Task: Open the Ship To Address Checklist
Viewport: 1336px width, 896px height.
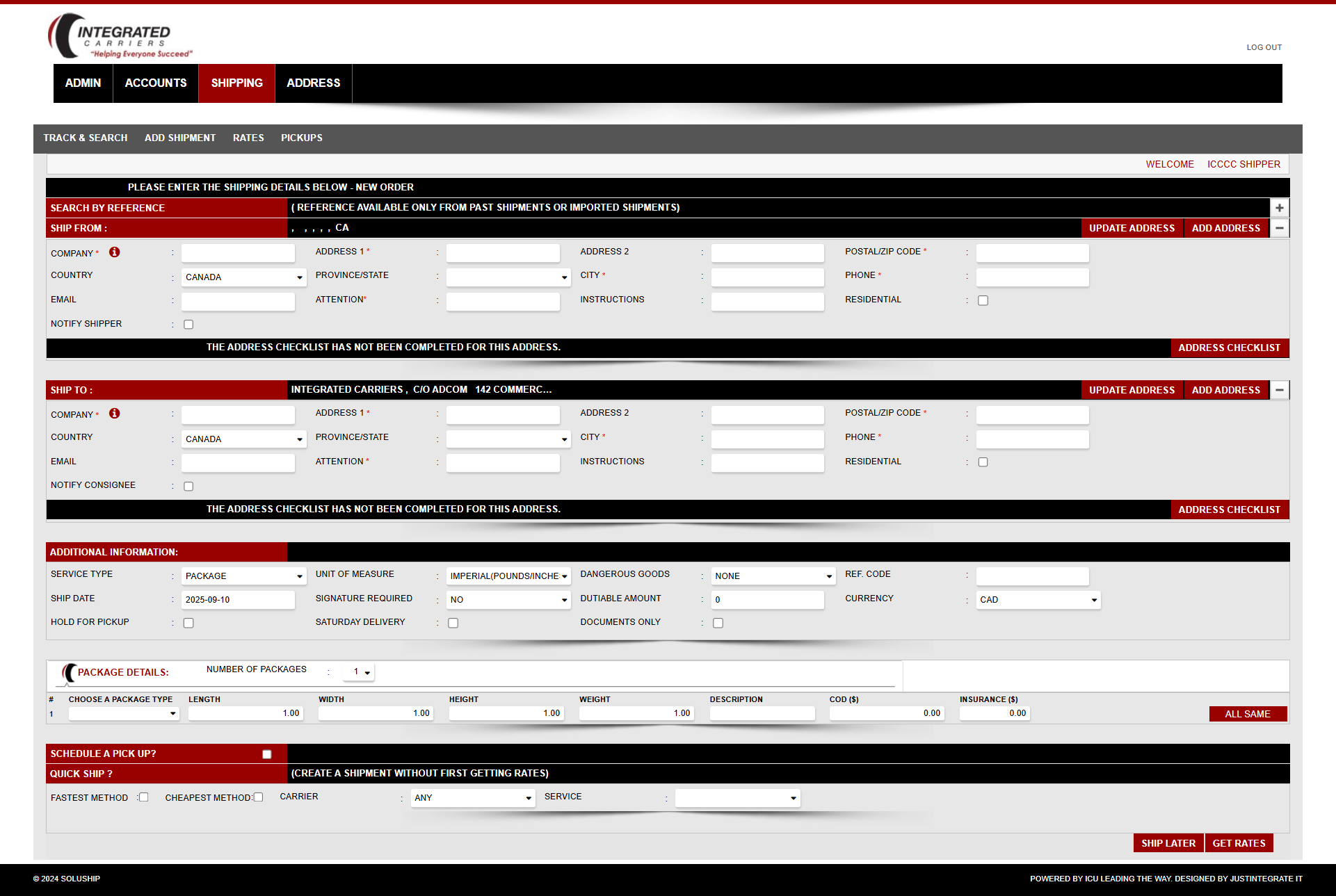Action: 1230,510
